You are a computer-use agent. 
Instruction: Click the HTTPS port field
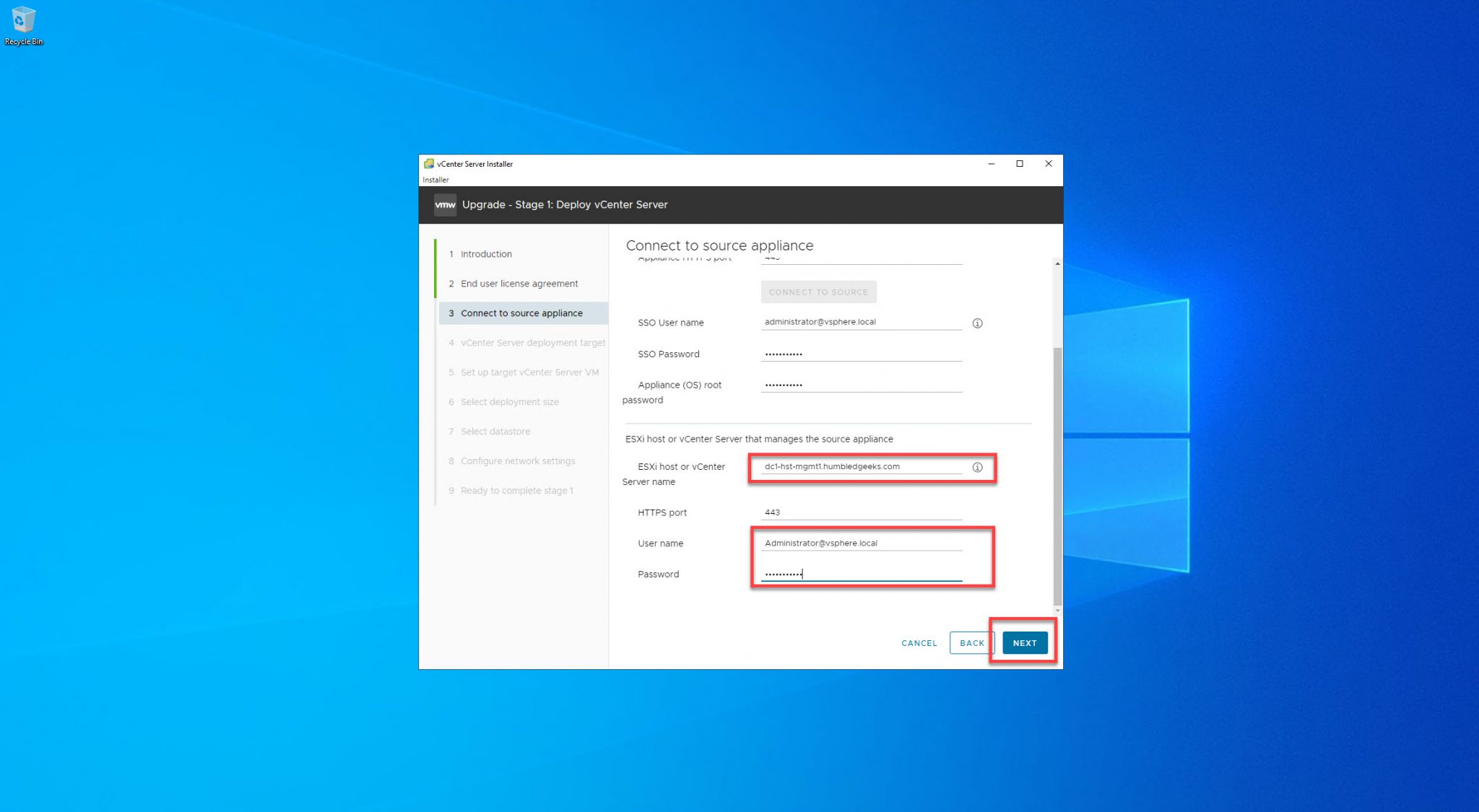click(x=859, y=512)
